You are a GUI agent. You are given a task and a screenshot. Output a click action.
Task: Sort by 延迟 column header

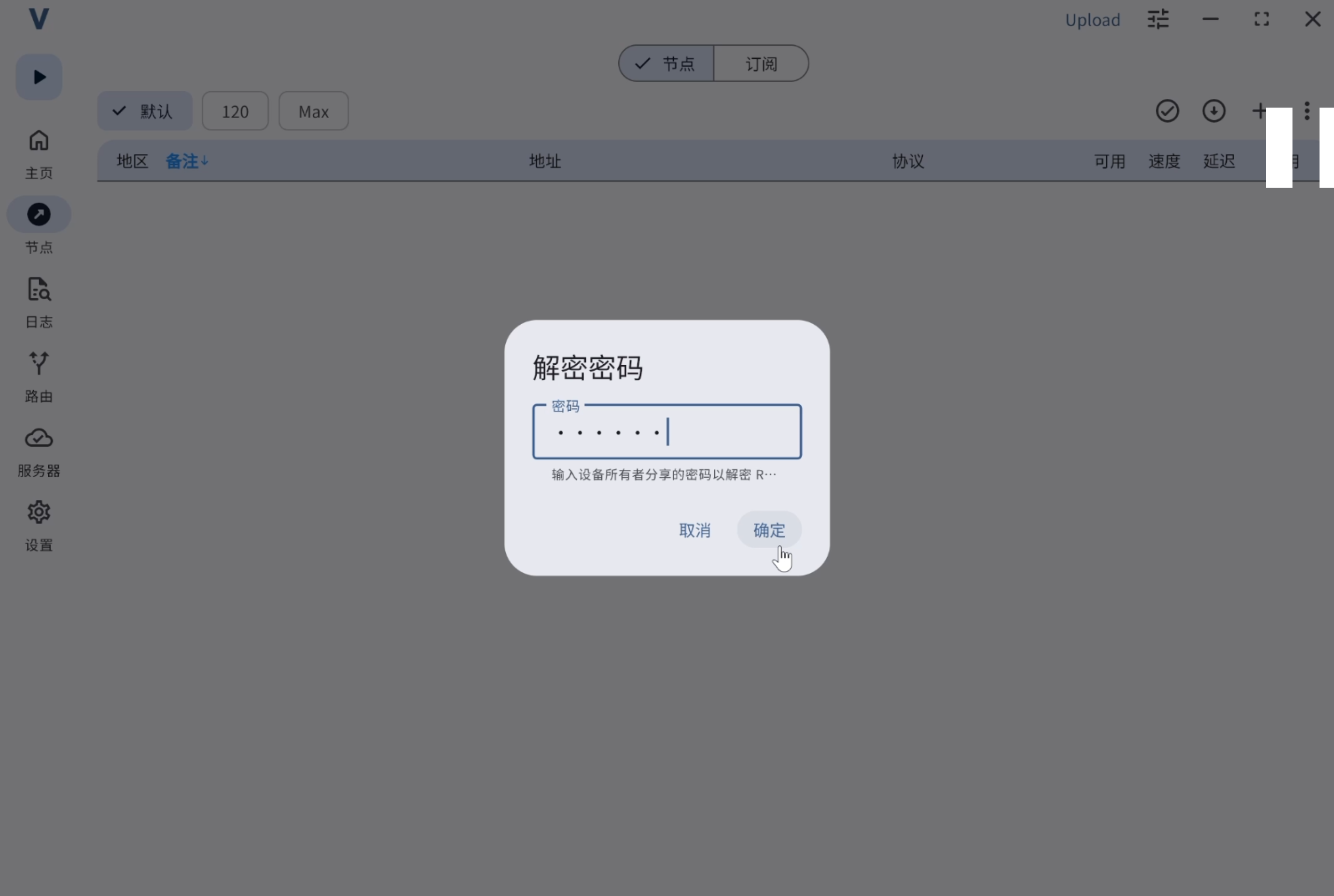click(x=1219, y=161)
